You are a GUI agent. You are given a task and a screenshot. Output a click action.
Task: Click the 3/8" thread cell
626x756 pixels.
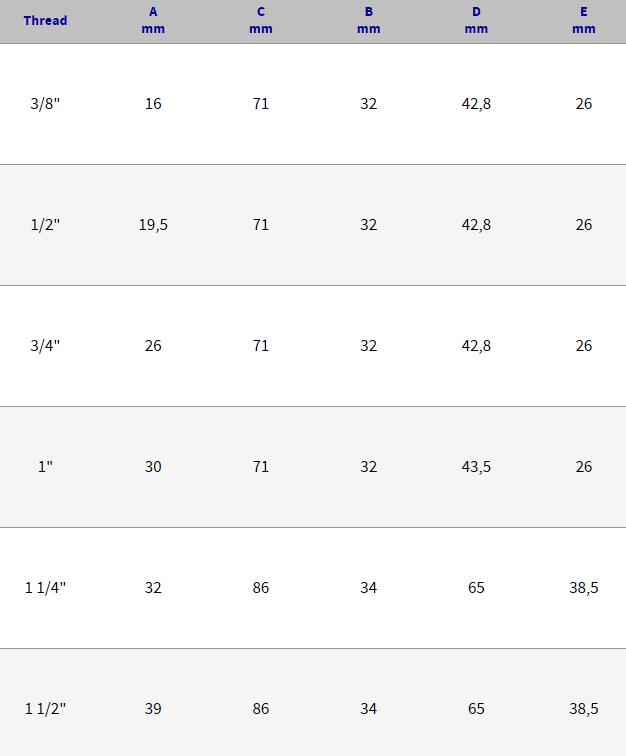(x=45, y=104)
